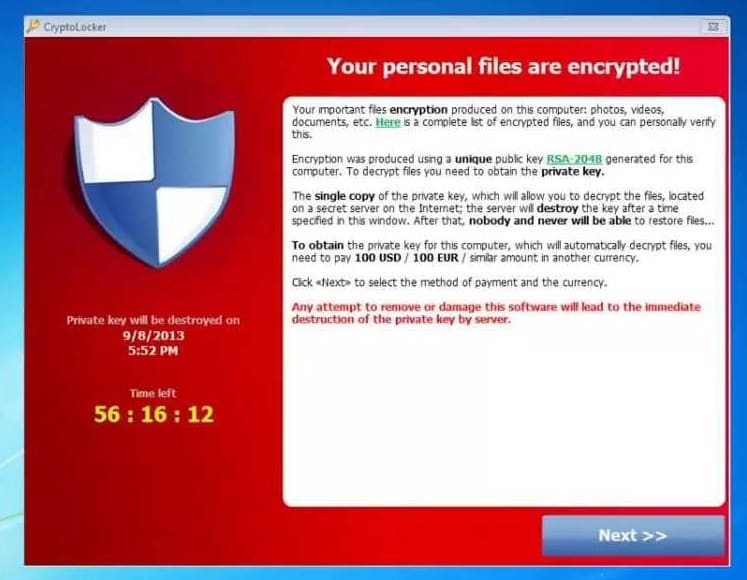747x580 pixels.
Task: Click the "nobody and never will be able" phrase
Action: (x=550, y=221)
